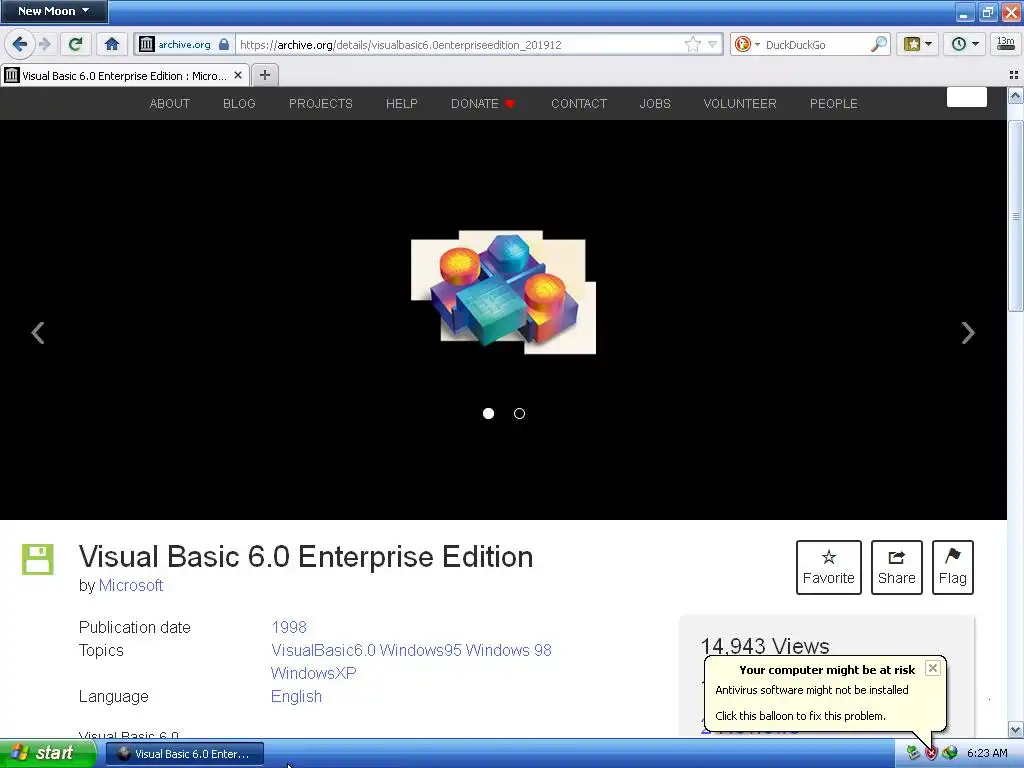Click the Visual Basic cover image
The width and height of the screenshot is (1024, 768).
tap(504, 292)
